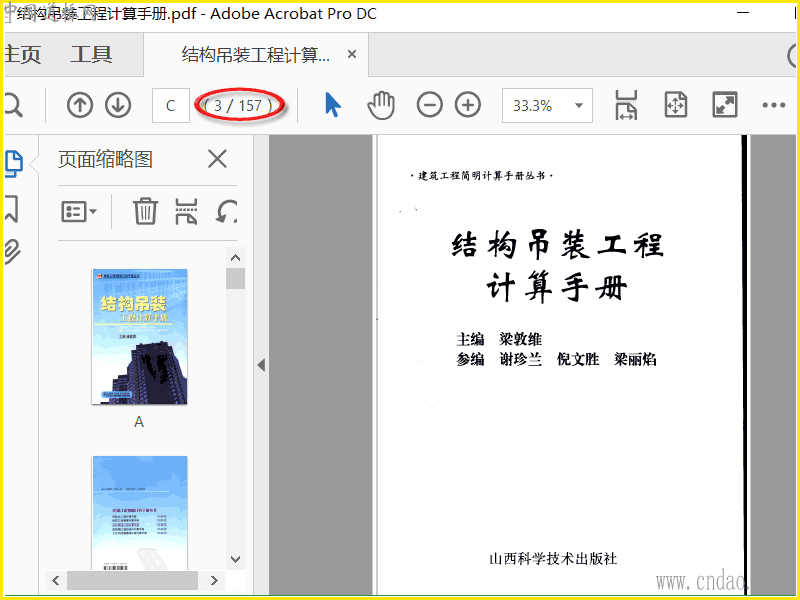800x600 pixels.
Task: Activate the hand pan tool
Action: click(381, 105)
